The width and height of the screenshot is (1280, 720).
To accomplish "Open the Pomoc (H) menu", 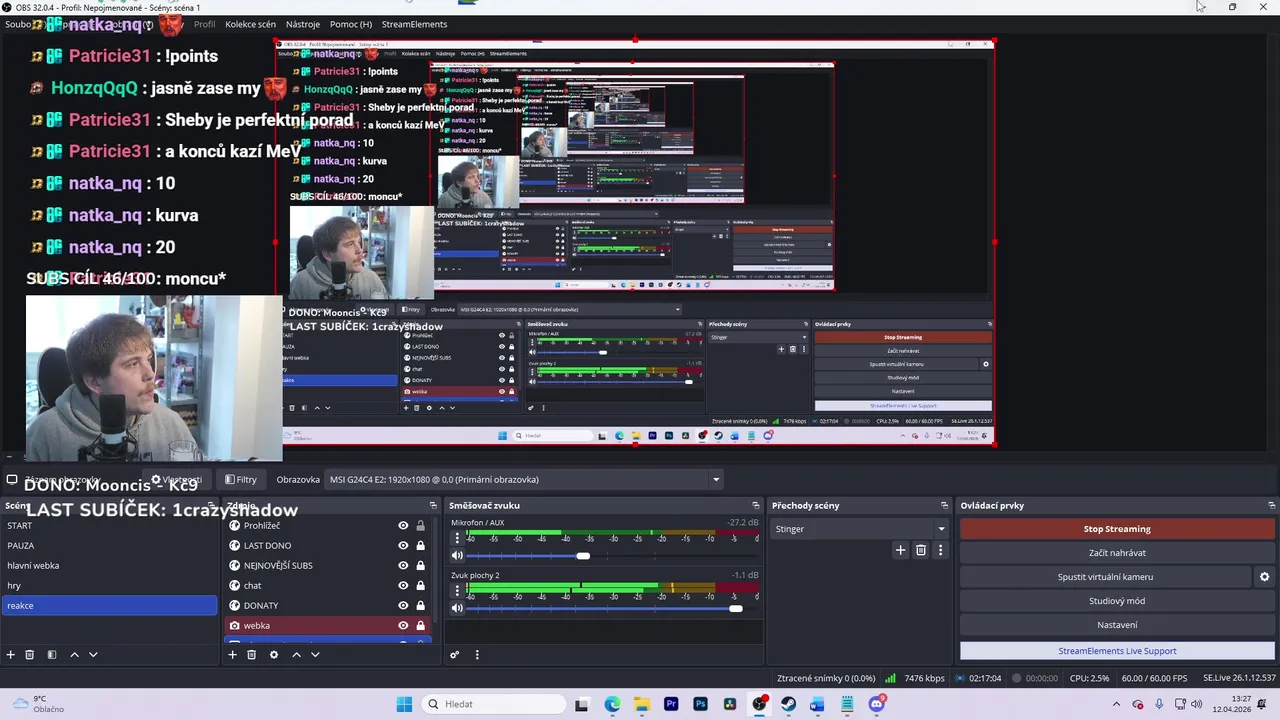I will click(x=351, y=24).
